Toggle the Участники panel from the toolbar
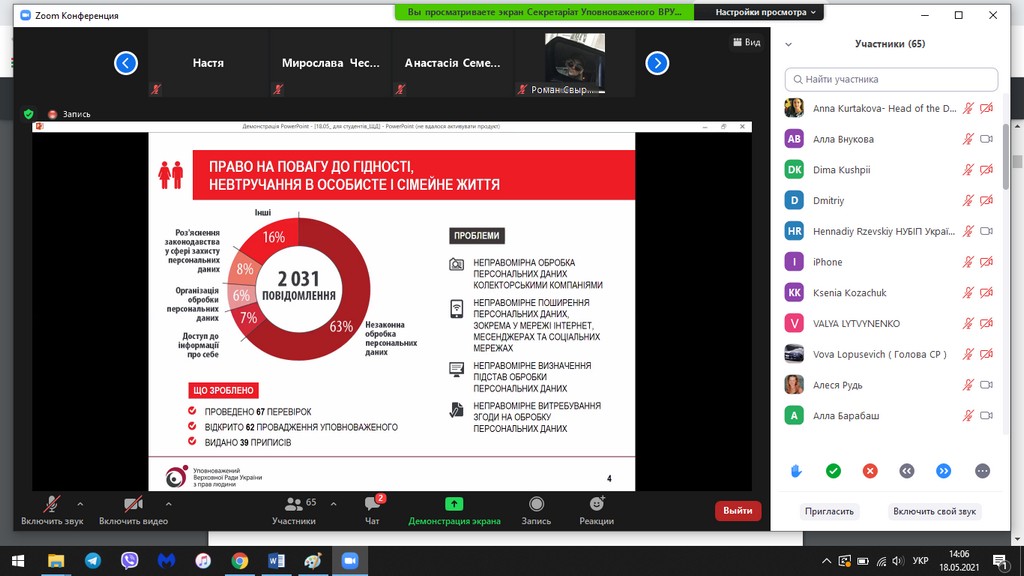The width and height of the screenshot is (1024, 576). point(294,510)
